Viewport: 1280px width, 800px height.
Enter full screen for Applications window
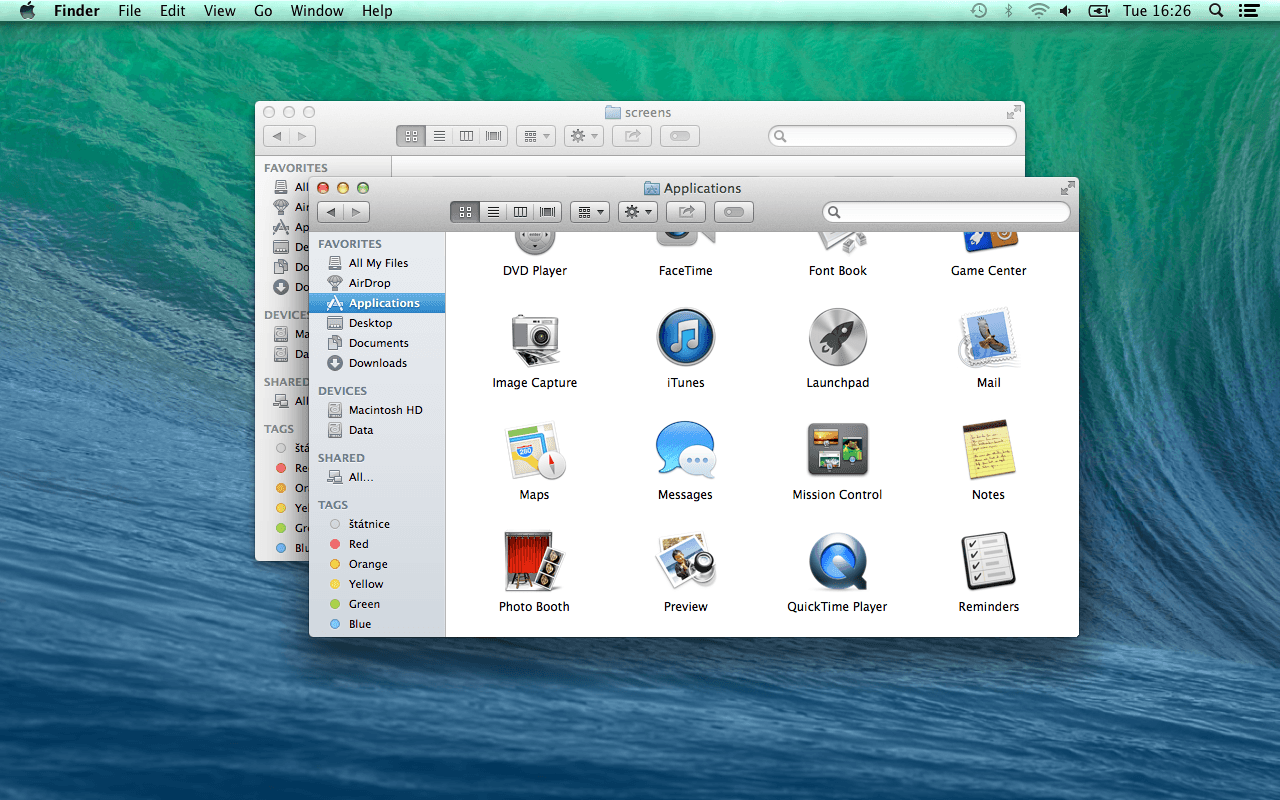click(1068, 188)
